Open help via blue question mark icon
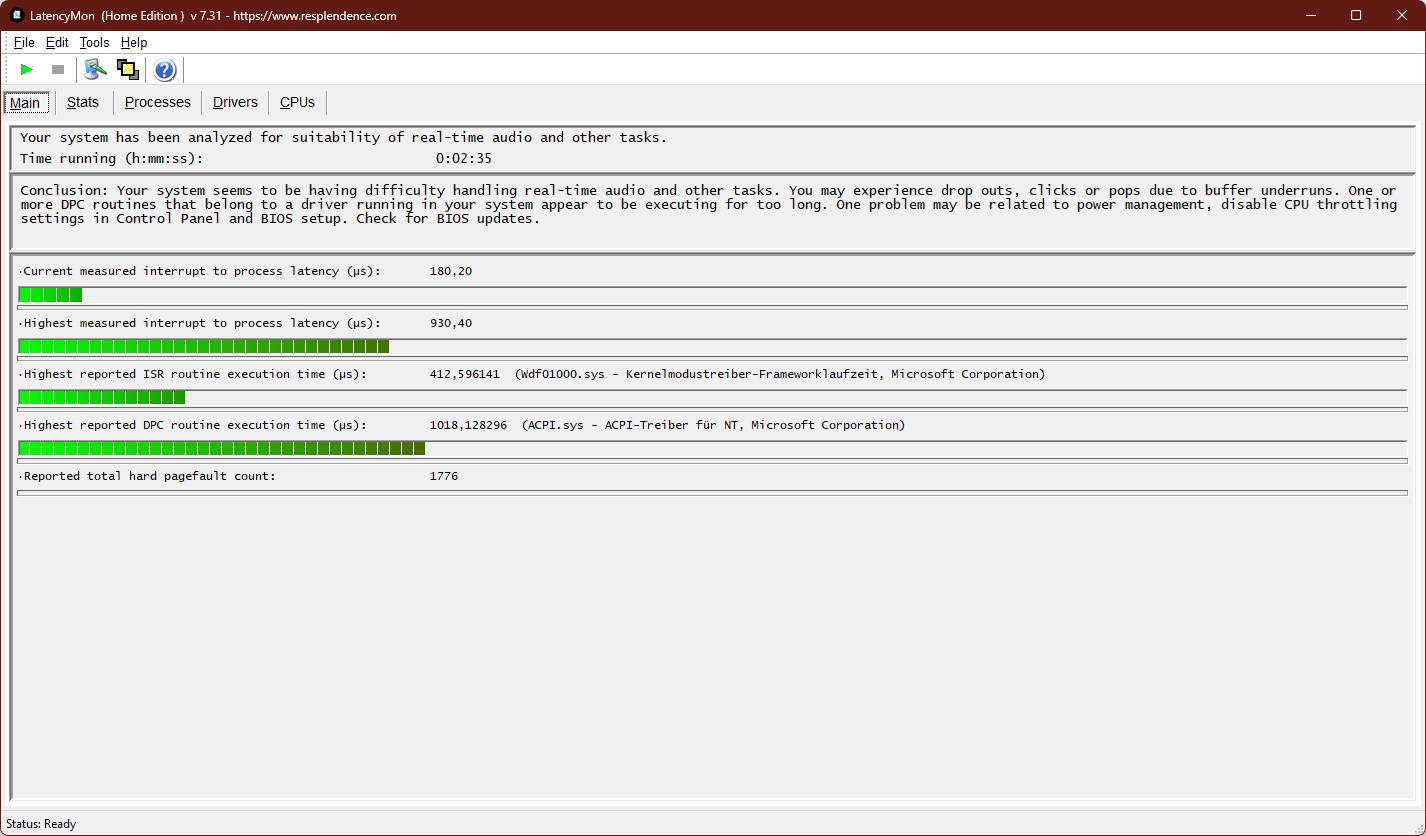This screenshot has height=836, width=1426. click(165, 70)
